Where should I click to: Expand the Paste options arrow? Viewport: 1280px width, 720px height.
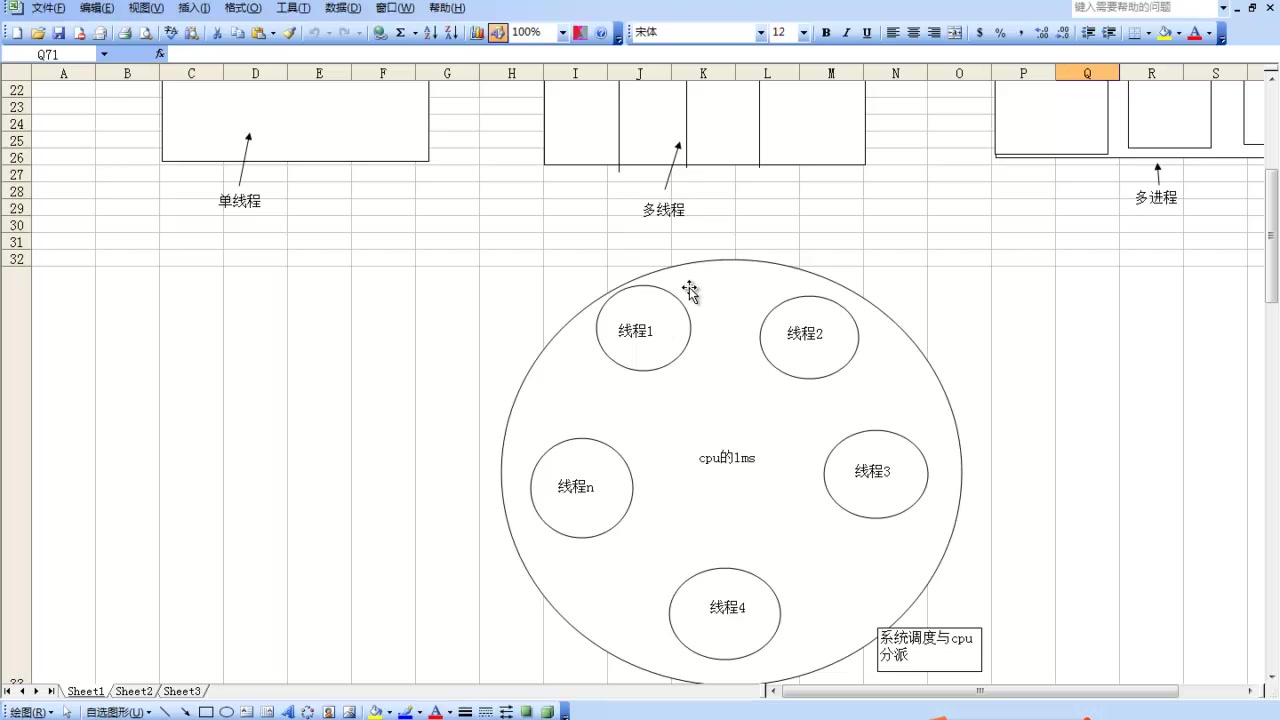click(x=272, y=33)
